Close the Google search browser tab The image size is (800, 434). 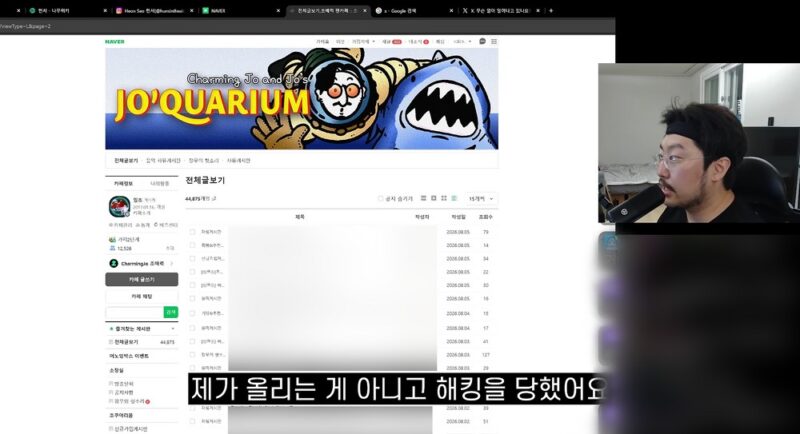[x=451, y=11]
